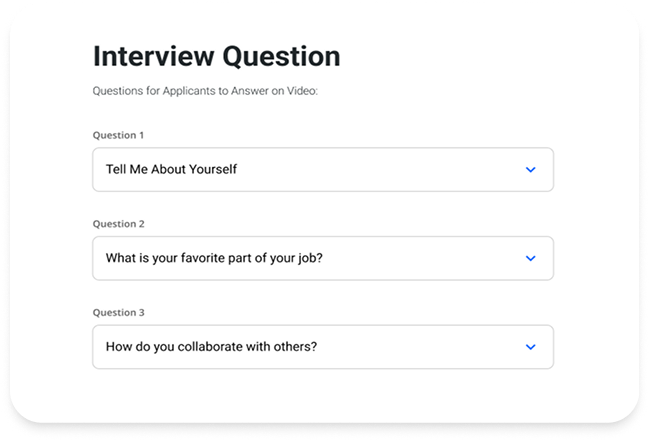The height and width of the screenshot is (441, 650).
Task: Click the chevron icon in Question 1 dropdown
Action: tap(530, 170)
